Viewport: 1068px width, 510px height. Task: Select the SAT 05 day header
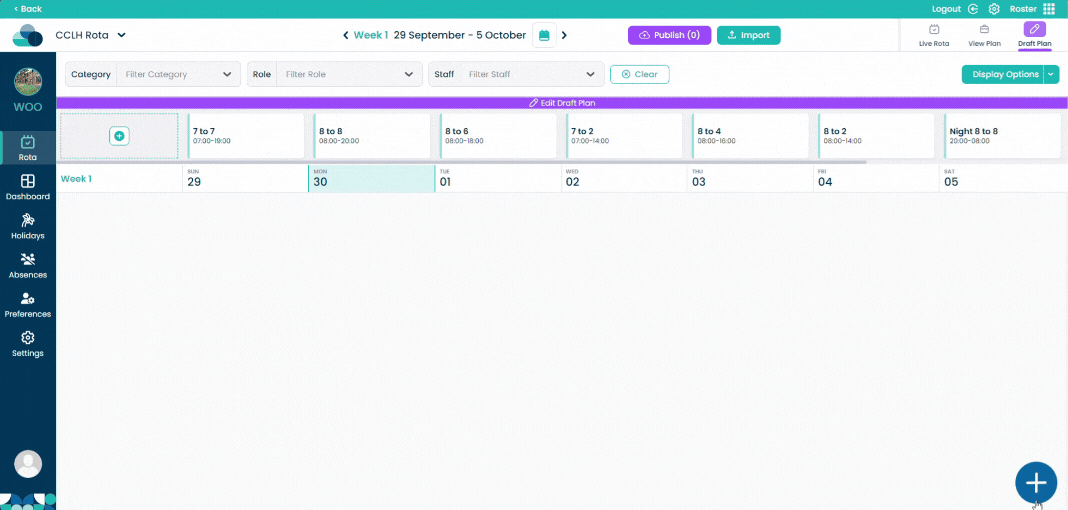coord(1003,178)
